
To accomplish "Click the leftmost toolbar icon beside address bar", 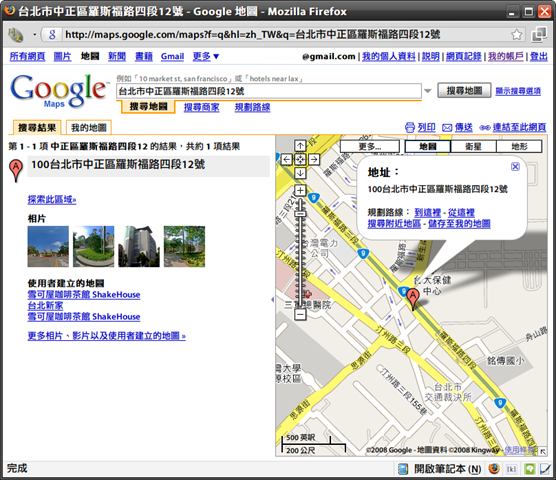I will click(16, 35).
